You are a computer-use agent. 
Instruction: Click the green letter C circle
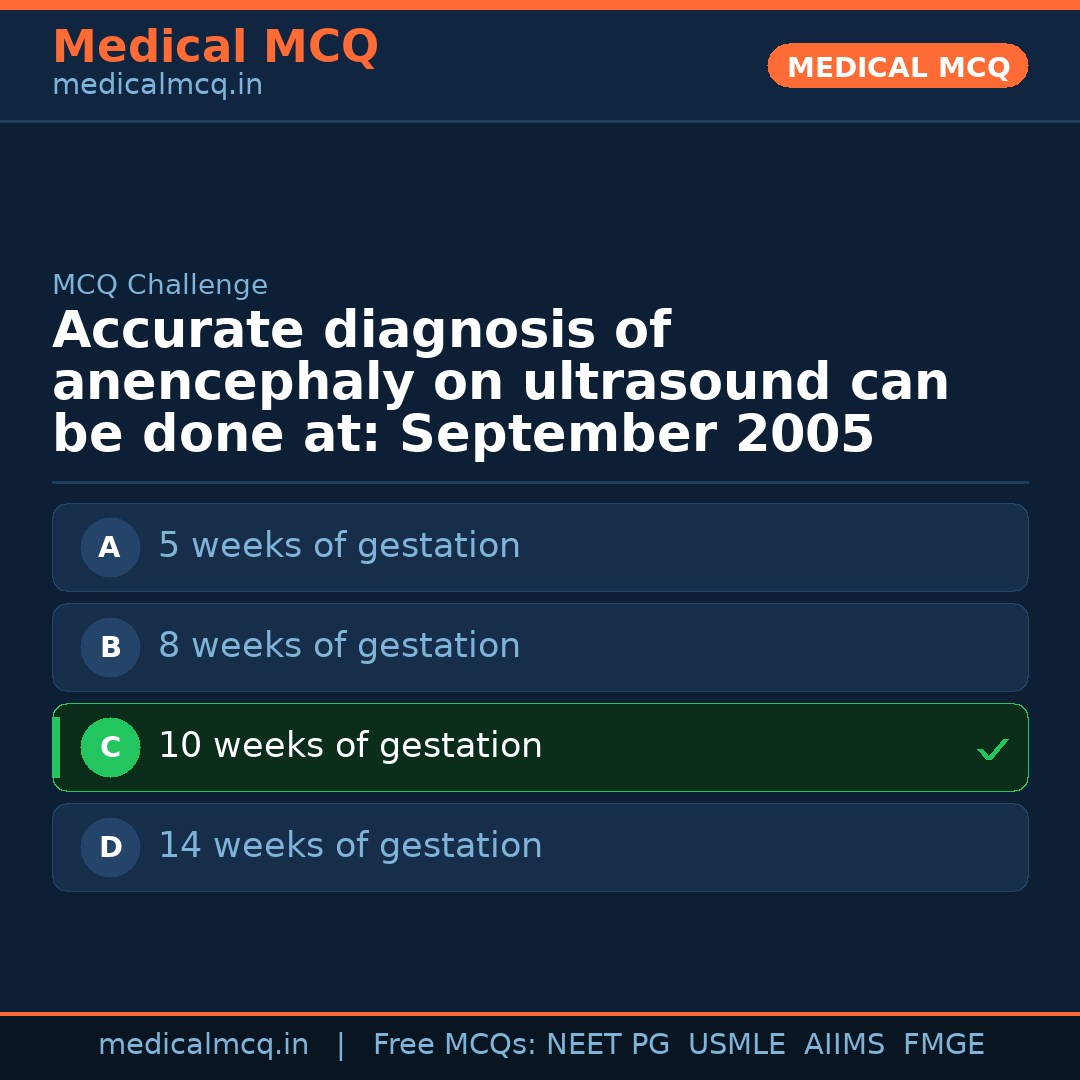[110, 747]
